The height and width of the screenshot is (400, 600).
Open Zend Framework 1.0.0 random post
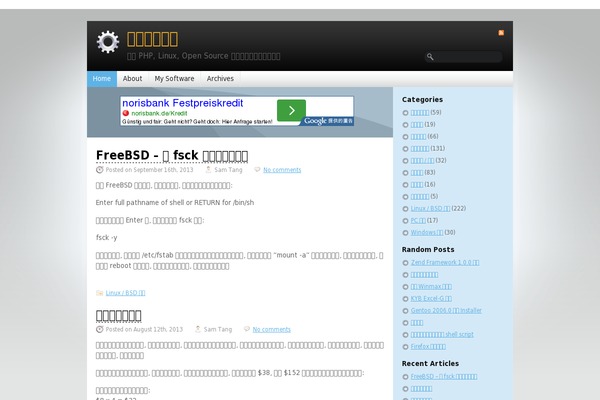pyautogui.click(x=445, y=263)
